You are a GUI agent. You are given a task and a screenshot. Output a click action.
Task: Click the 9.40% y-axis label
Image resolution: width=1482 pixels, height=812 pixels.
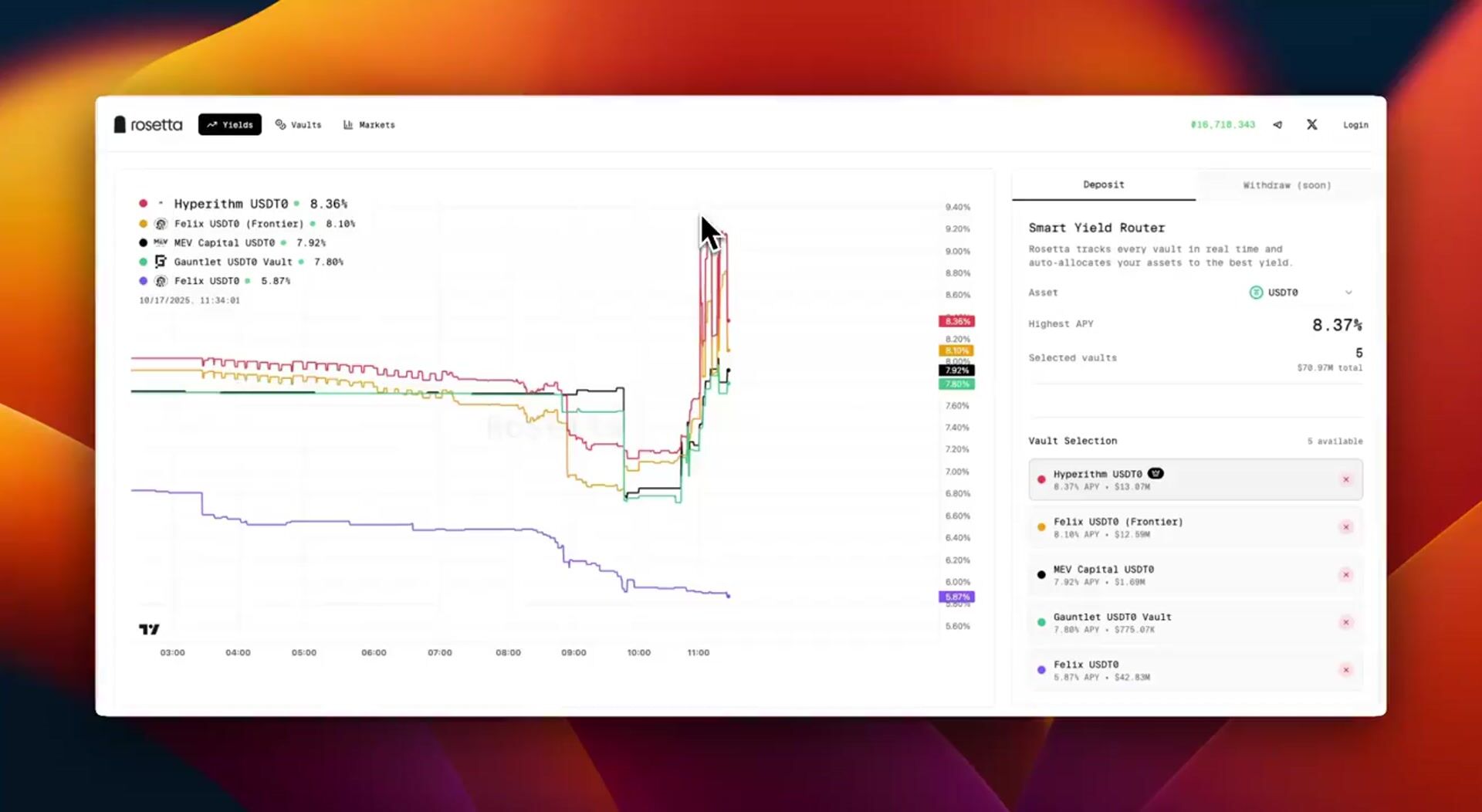tap(958, 208)
